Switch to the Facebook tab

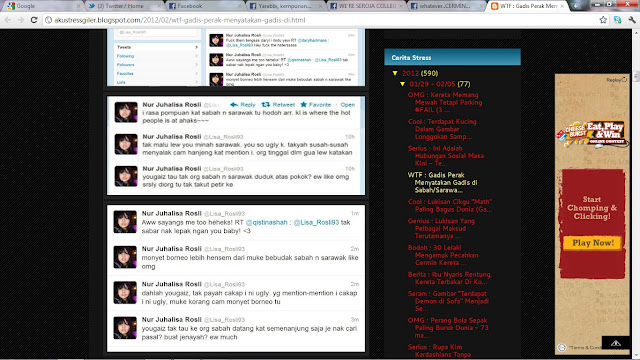pos(204,6)
